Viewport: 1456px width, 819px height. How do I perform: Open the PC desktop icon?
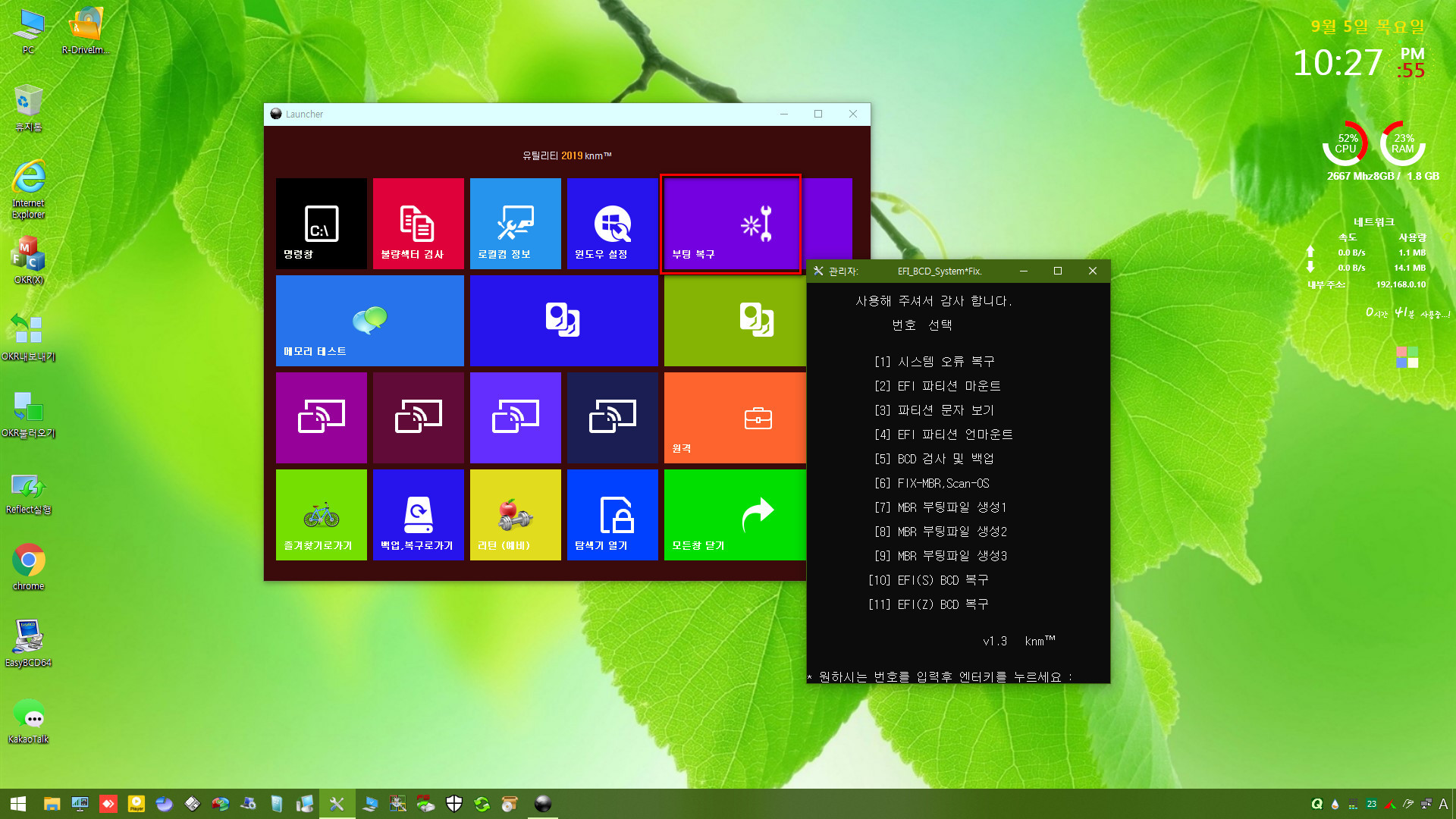[28, 32]
